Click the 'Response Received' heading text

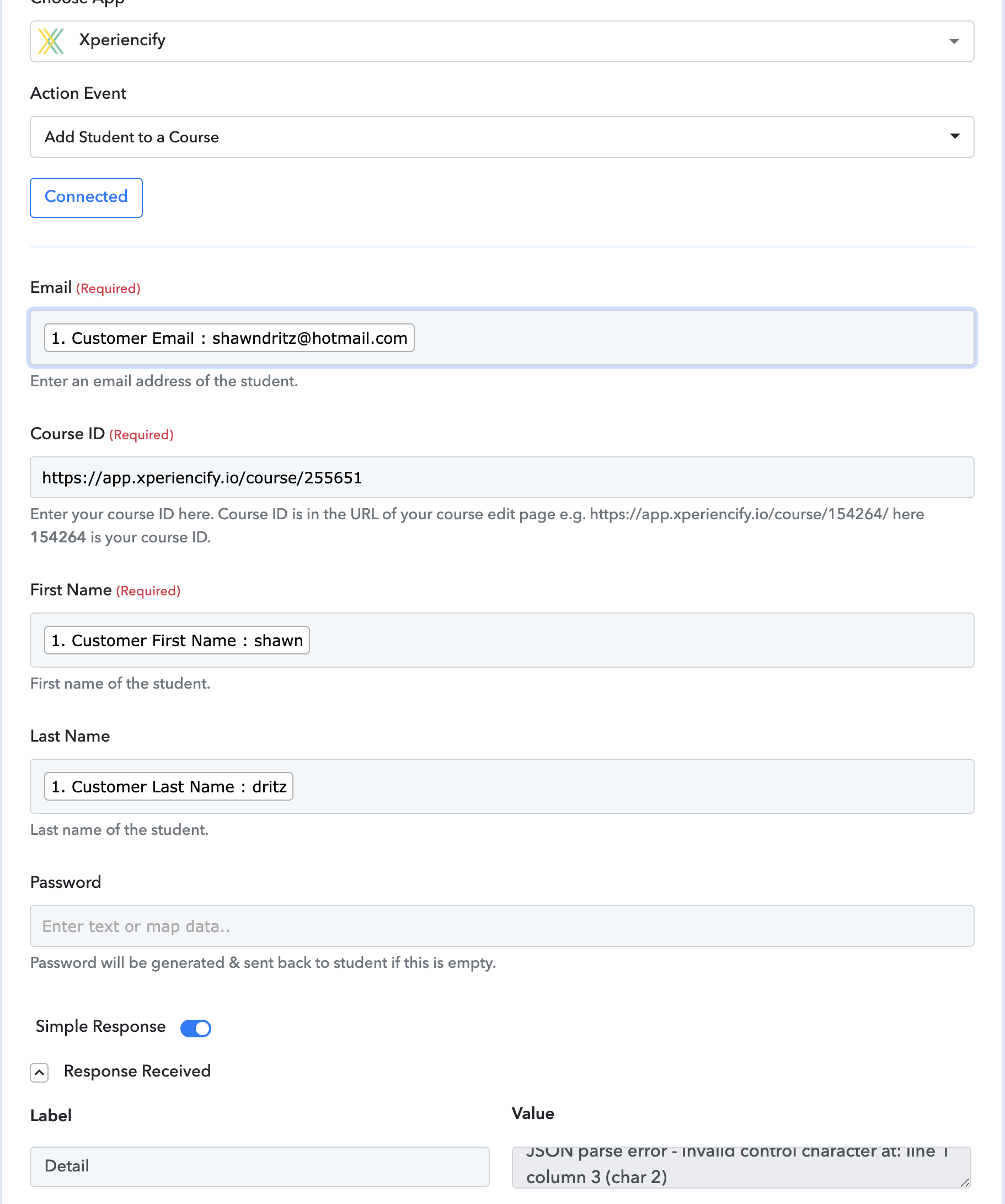click(137, 1071)
